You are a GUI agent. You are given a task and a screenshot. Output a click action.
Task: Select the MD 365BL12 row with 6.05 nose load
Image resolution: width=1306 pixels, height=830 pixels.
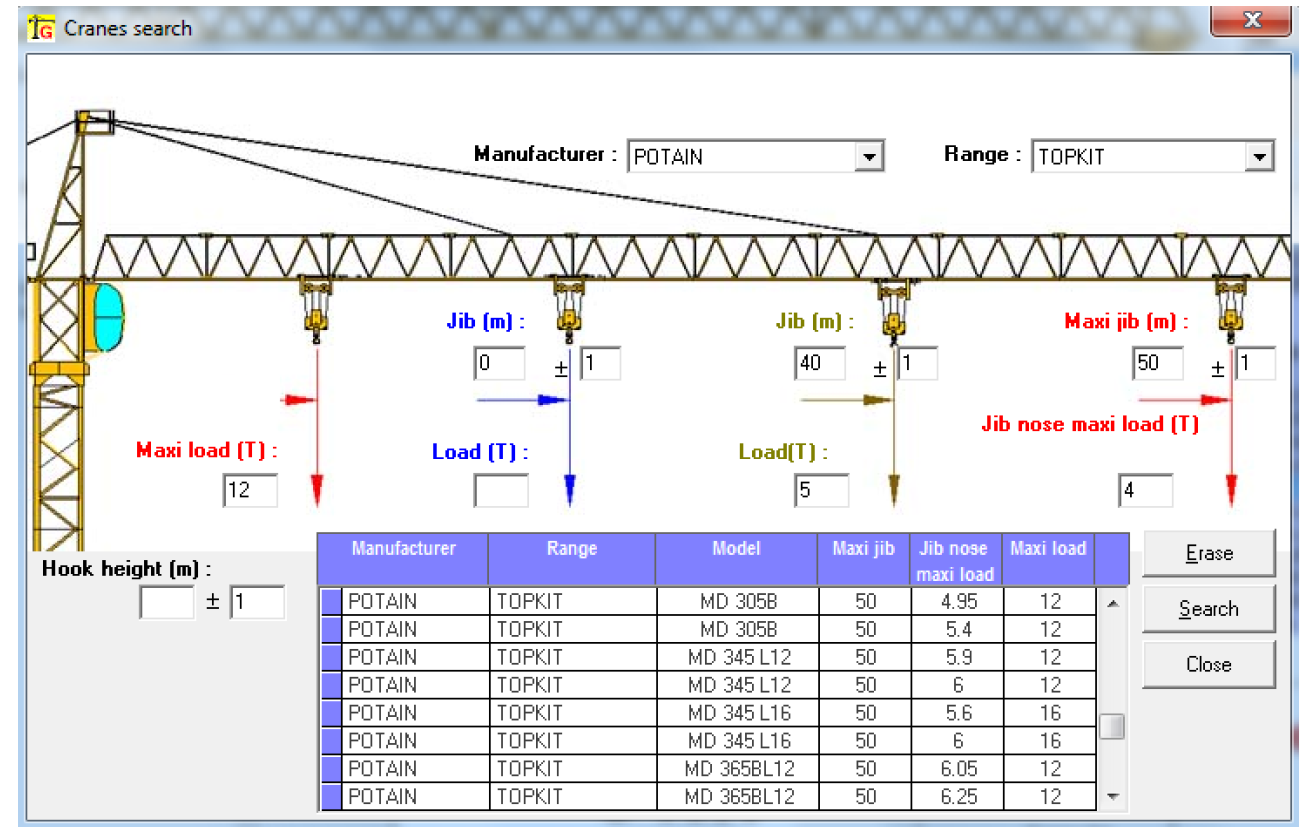(x=708, y=769)
